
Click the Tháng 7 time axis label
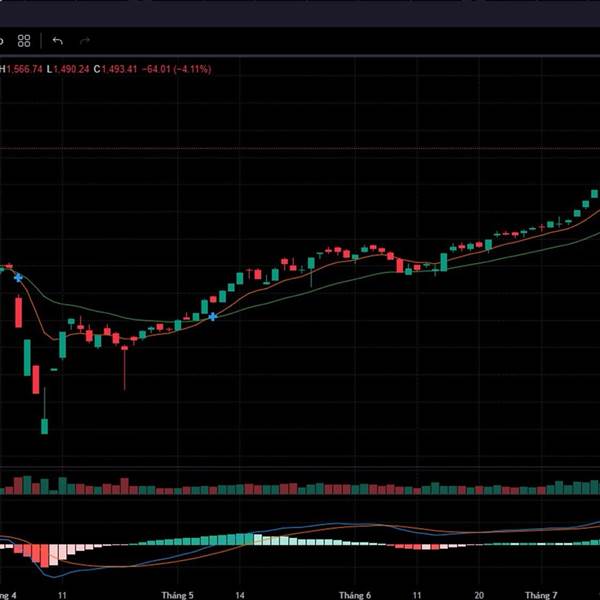541,595
